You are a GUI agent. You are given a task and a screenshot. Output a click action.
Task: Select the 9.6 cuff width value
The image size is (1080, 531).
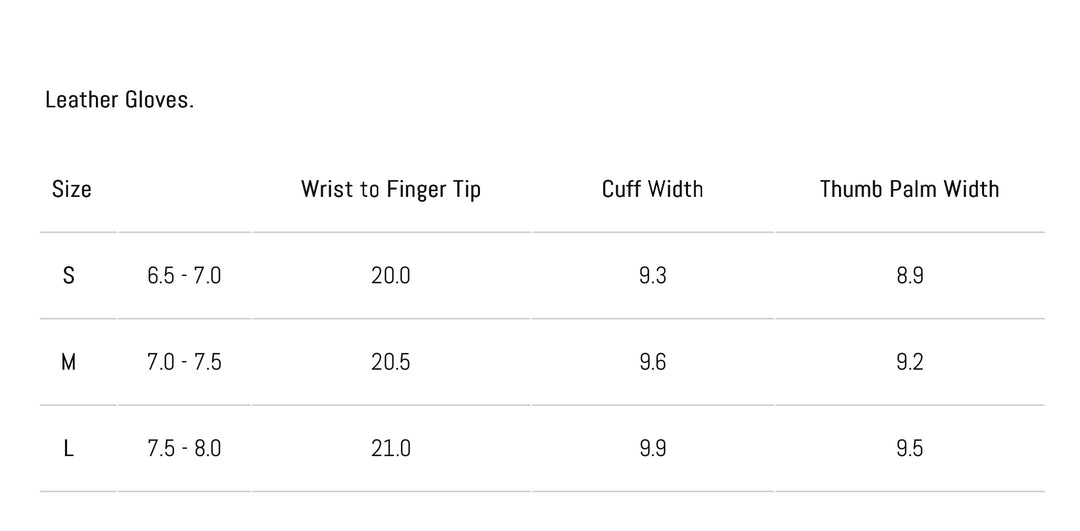point(652,362)
